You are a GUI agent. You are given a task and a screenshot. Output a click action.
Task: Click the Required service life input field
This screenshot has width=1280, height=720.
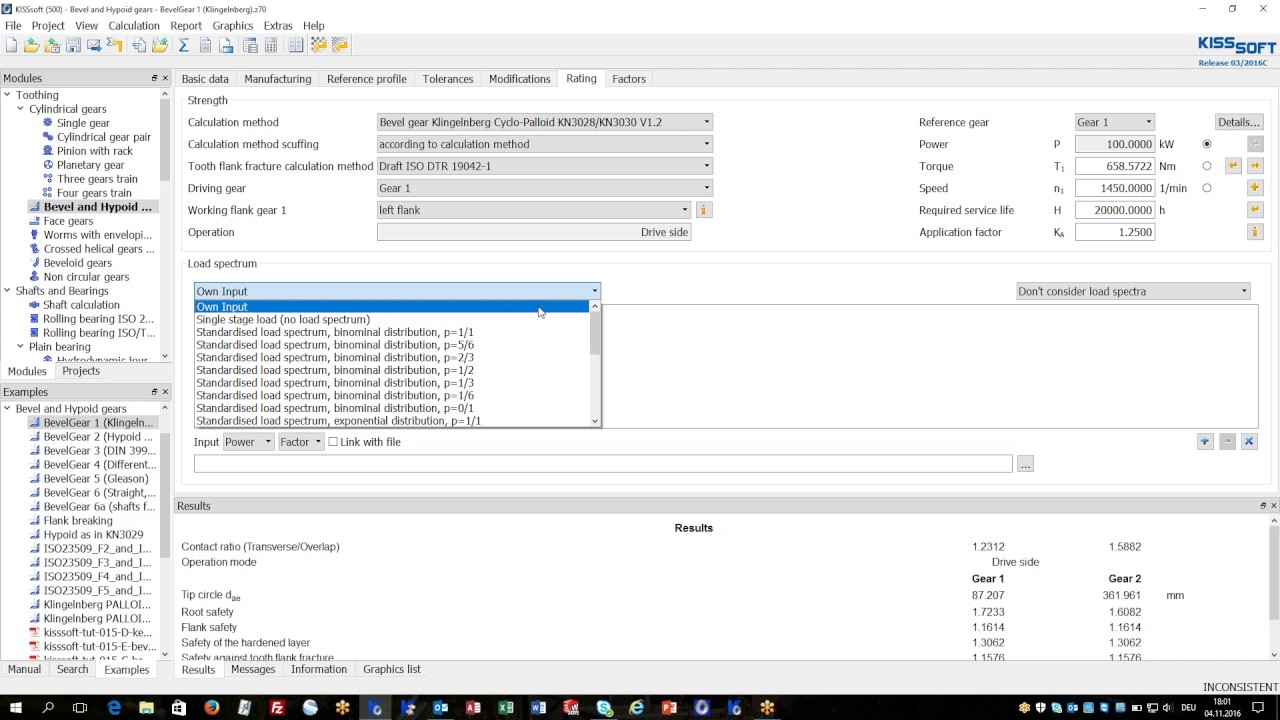(1115, 210)
